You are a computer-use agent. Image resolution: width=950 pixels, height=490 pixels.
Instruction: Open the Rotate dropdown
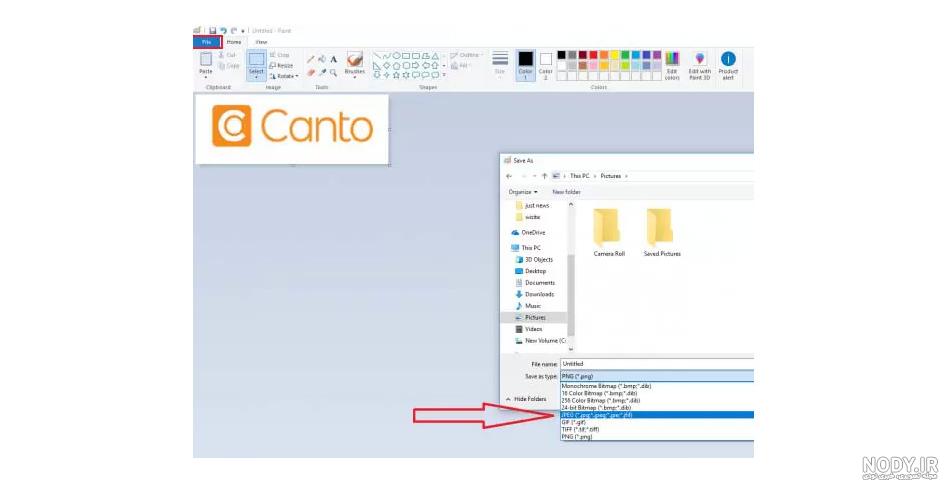pos(284,76)
